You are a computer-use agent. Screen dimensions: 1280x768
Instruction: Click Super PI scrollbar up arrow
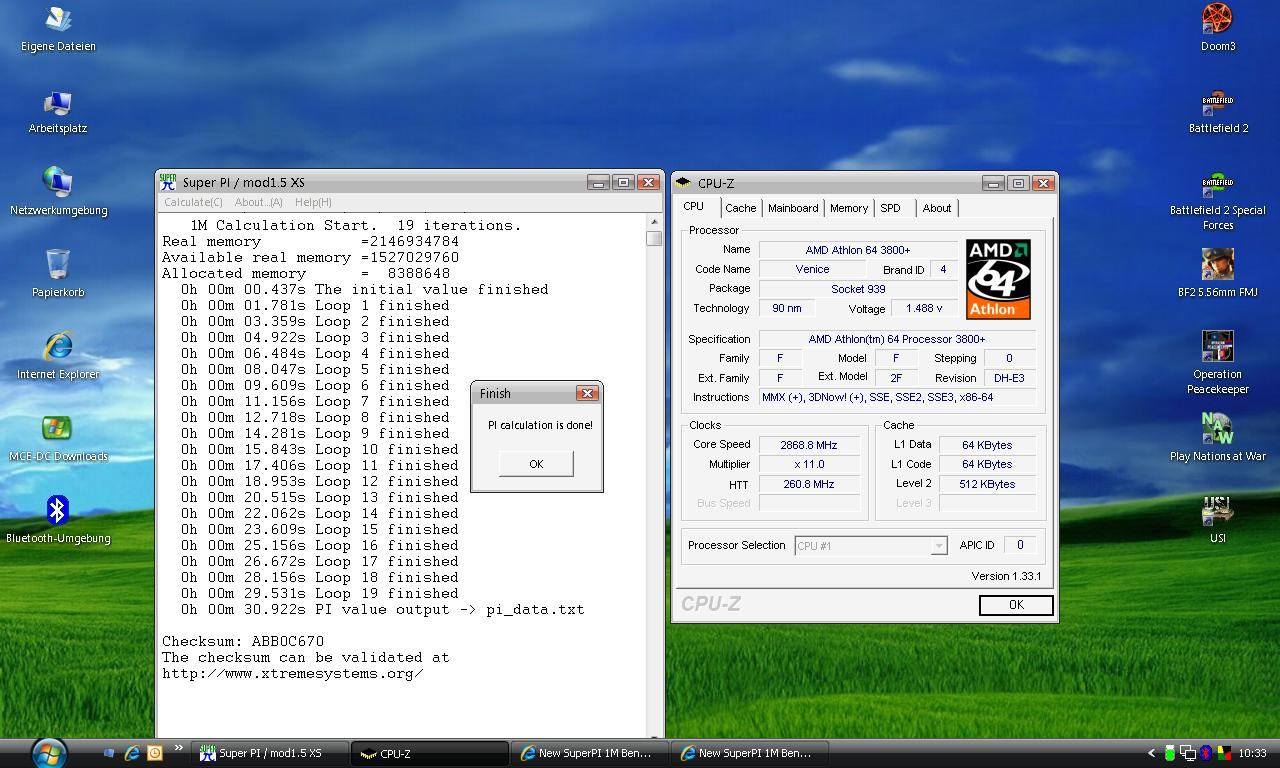click(654, 222)
